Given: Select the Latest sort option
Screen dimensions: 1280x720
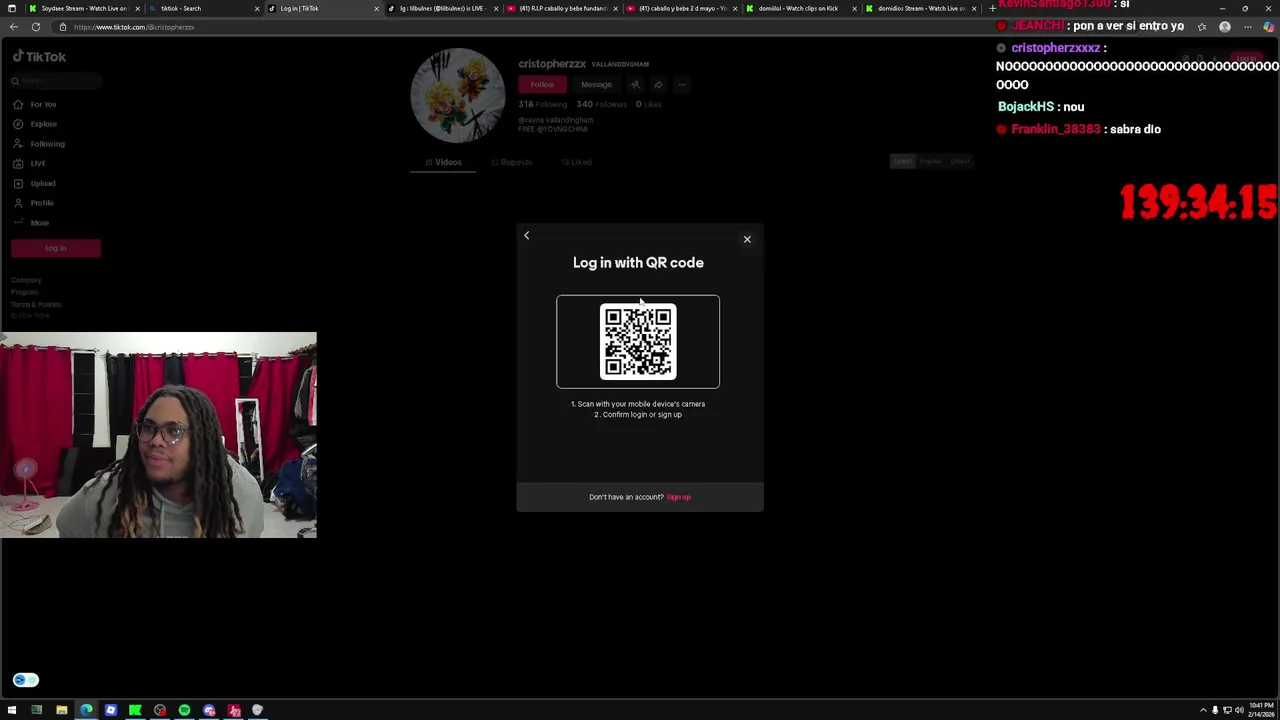Looking at the screenshot, I should pyautogui.click(x=903, y=161).
